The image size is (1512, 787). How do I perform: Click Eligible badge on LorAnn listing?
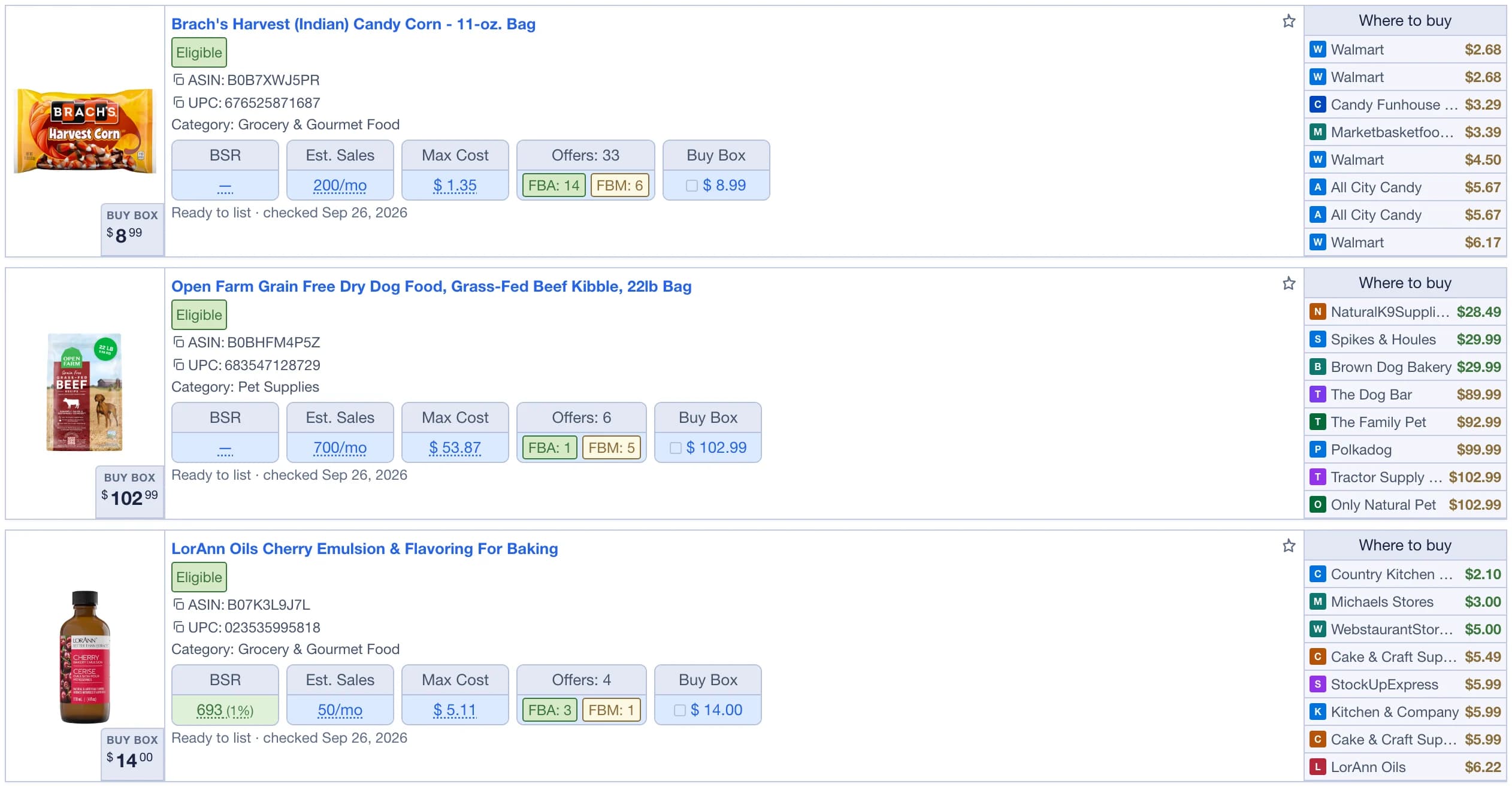click(x=199, y=577)
